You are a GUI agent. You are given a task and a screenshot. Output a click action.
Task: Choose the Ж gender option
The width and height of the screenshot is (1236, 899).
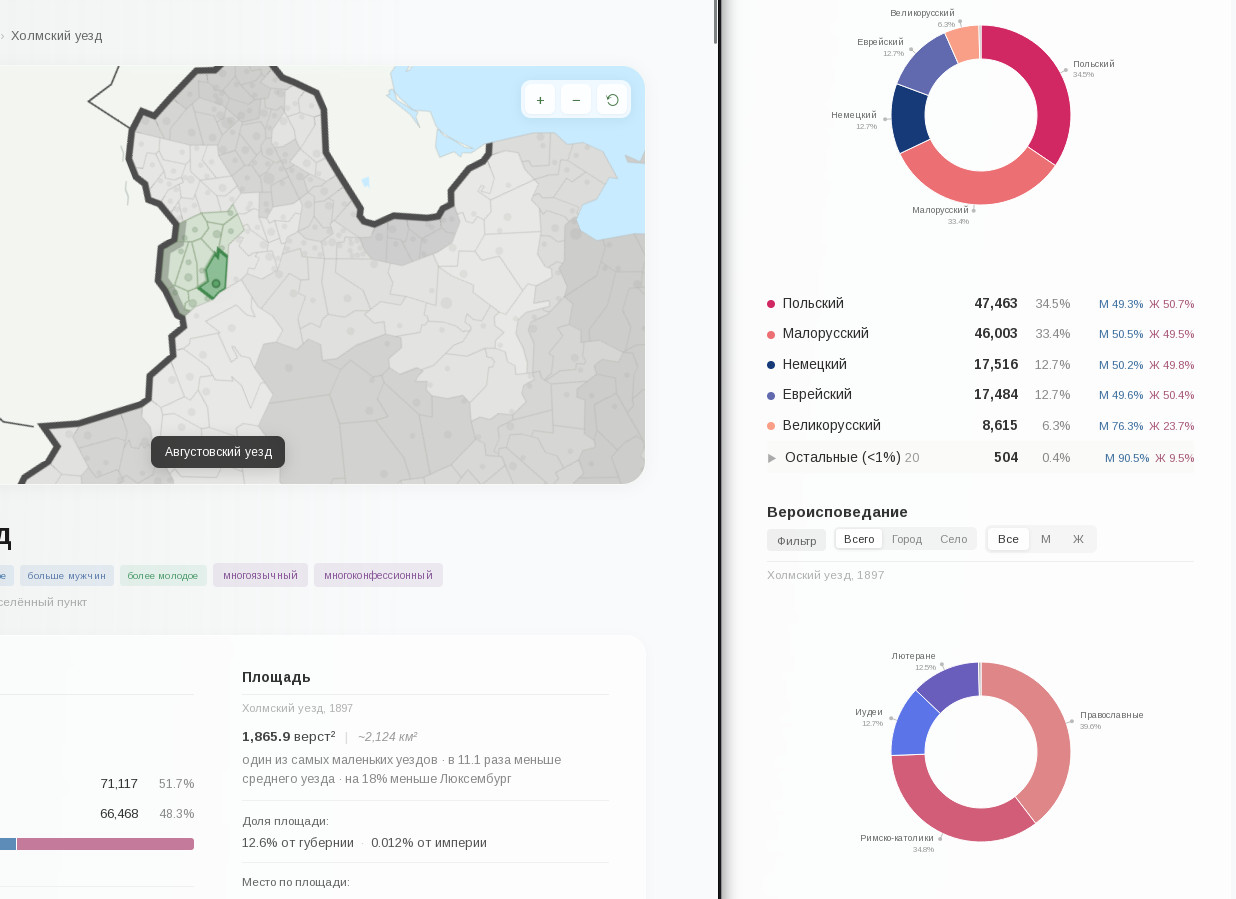(x=1078, y=539)
